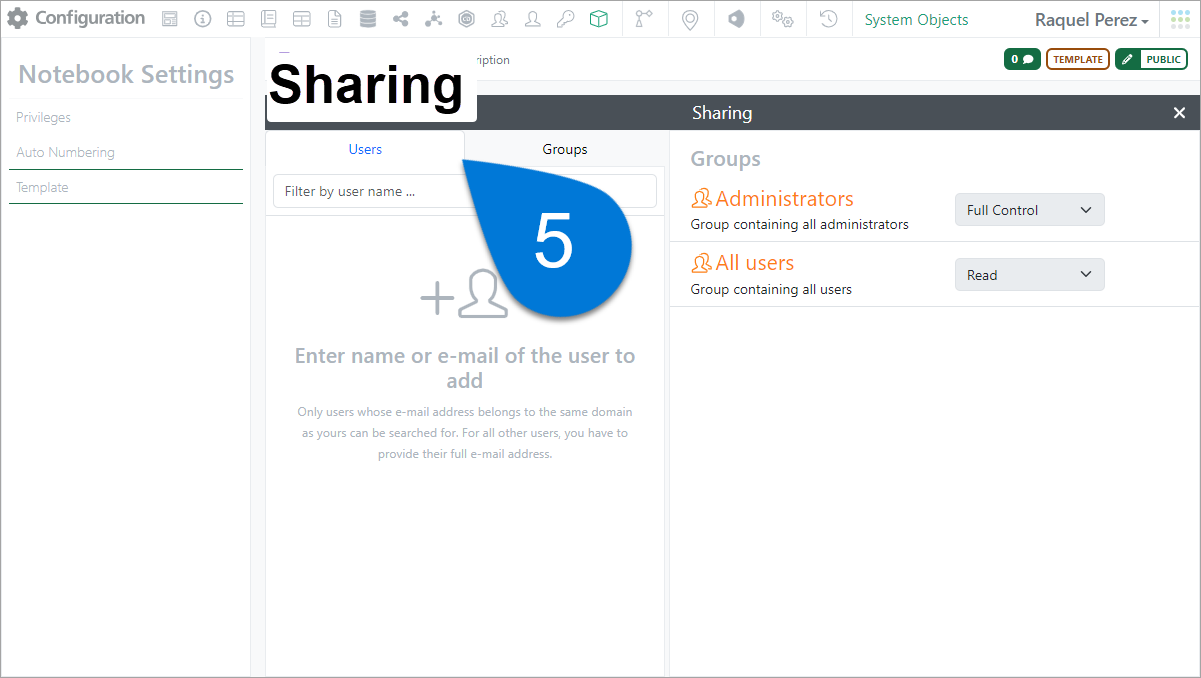The height and width of the screenshot is (678, 1201).
Task: Change Administrators permission from Full Control
Action: 1030,210
